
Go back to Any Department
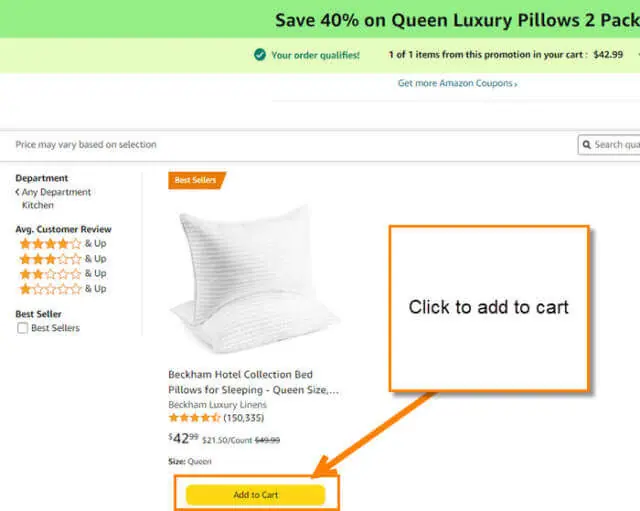(x=53, y=192)
